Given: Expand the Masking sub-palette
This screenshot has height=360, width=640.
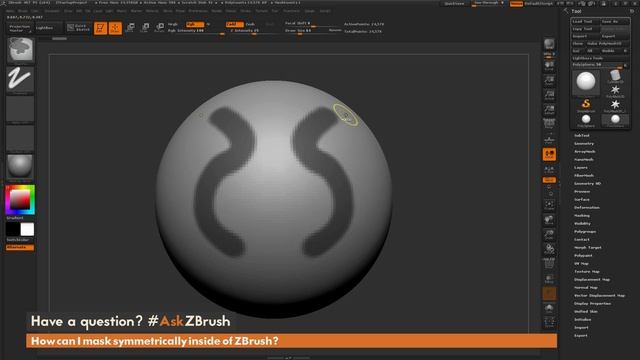Looking at the screenshot, I should [x=582, y=216].
